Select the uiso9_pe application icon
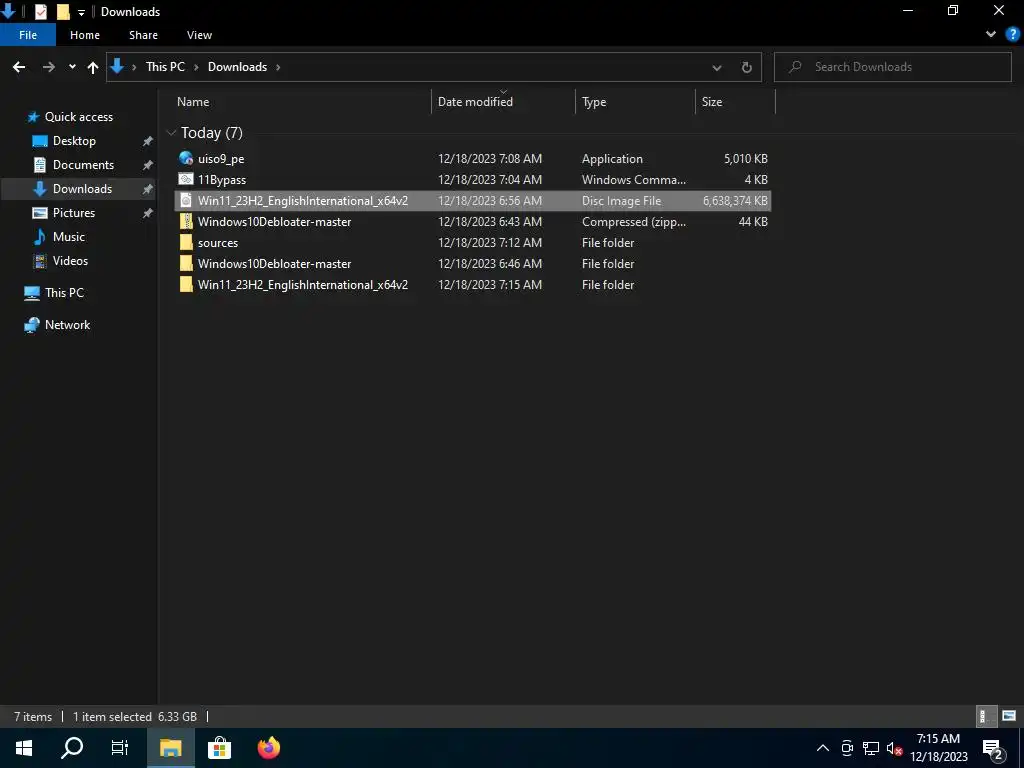This screenshot has width=1024, height=768. click(x=186, y=158)
